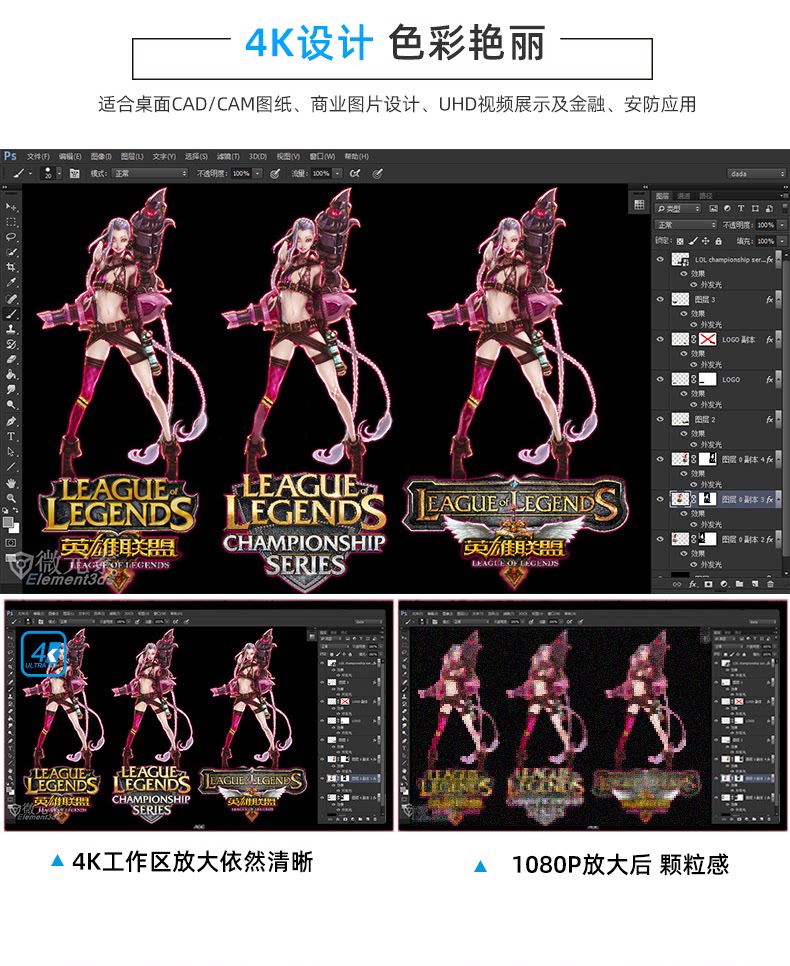
Task: Select the Move tool
Action: point(11,206)
